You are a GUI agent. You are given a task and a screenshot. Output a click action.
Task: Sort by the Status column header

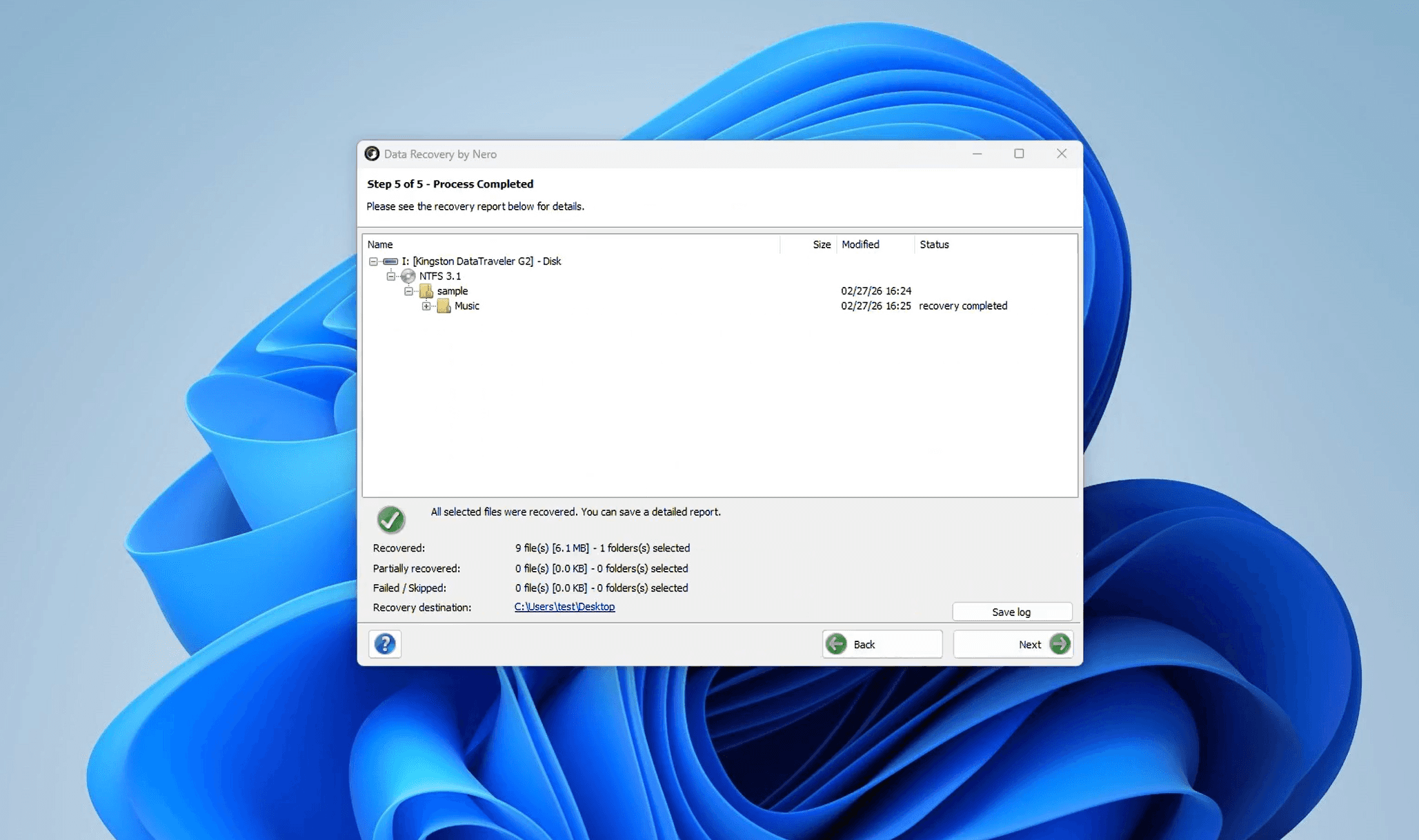click(934, 244)
